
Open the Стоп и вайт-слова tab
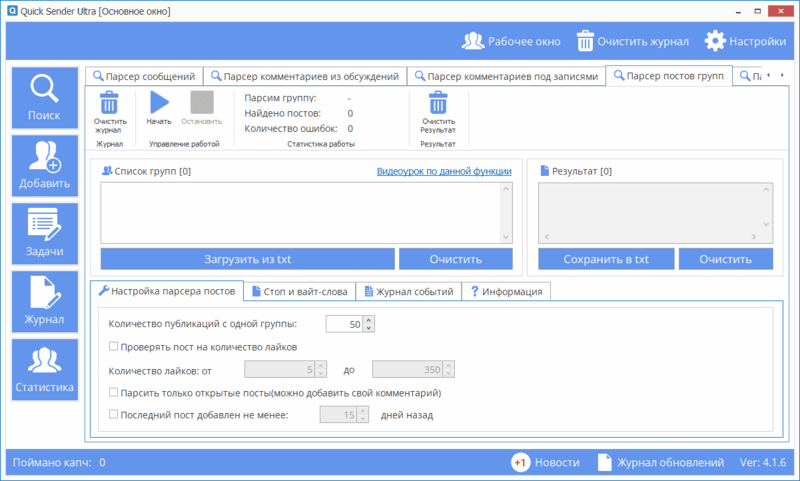coord(299,292)
